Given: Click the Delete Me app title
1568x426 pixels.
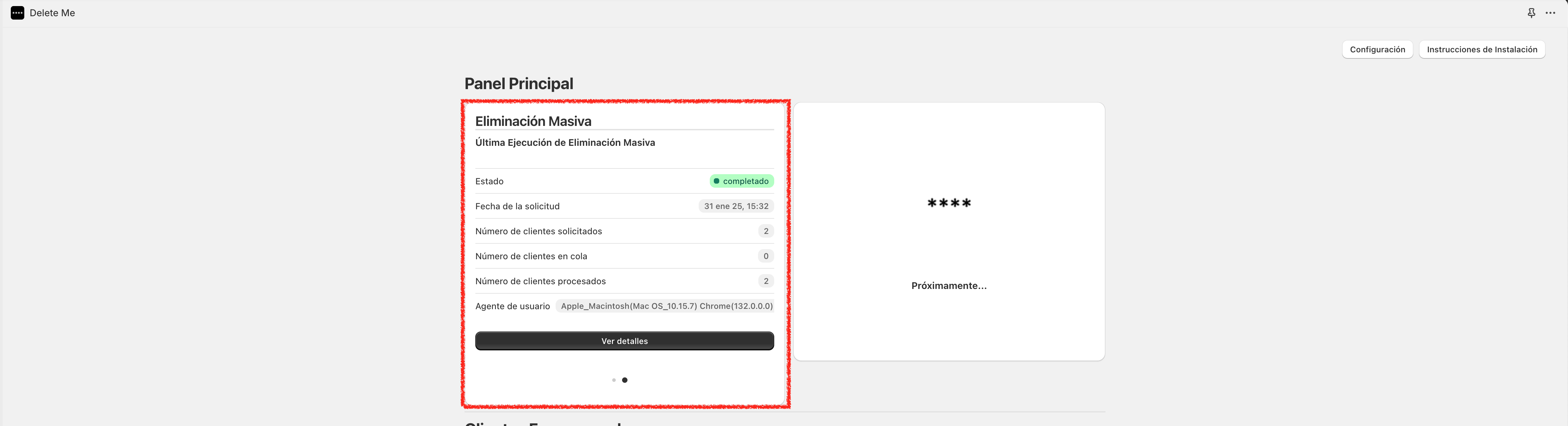Looking at the screenshot, I should coord(52,13).
